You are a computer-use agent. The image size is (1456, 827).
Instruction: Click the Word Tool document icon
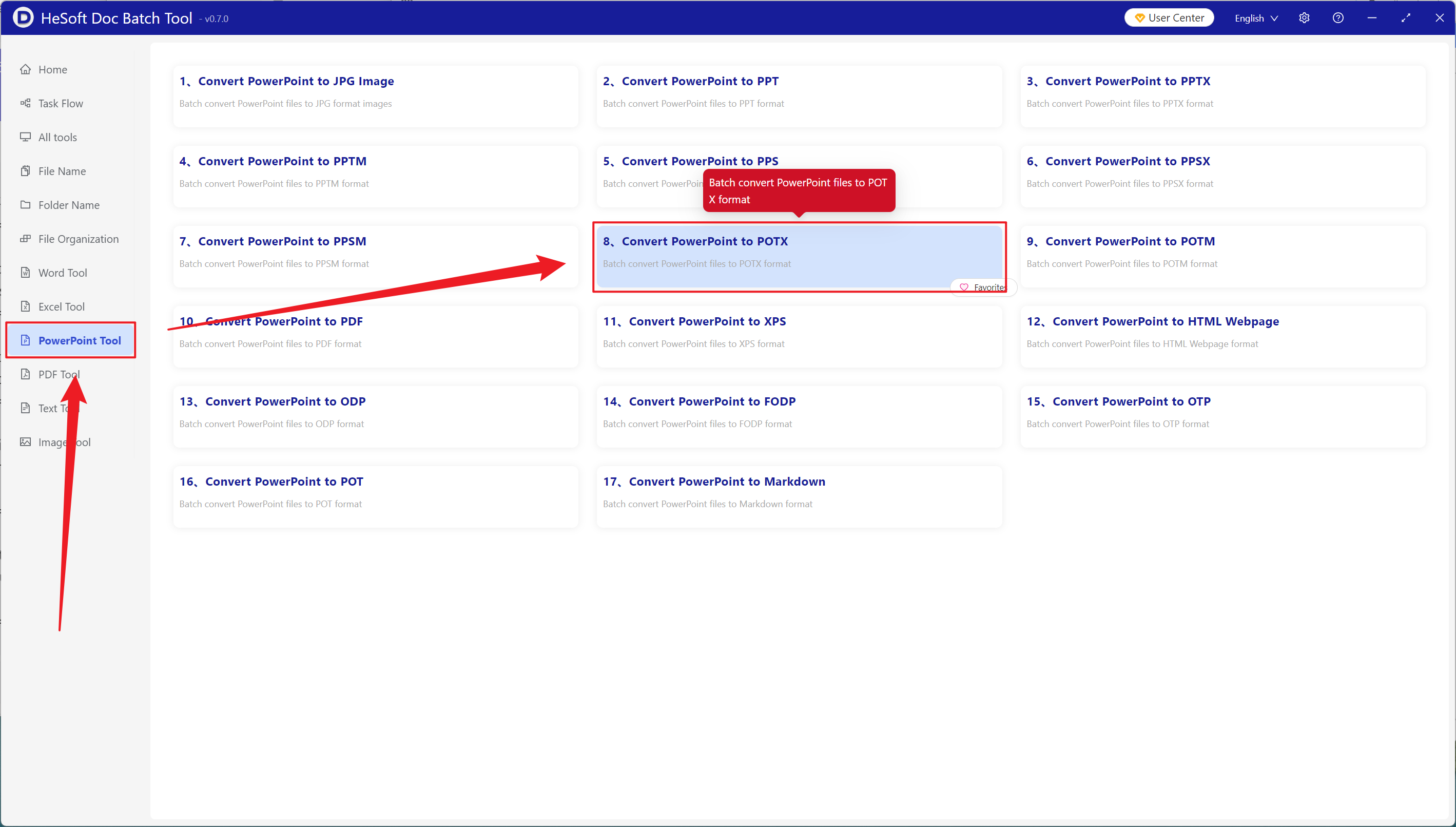coord(25,273)
